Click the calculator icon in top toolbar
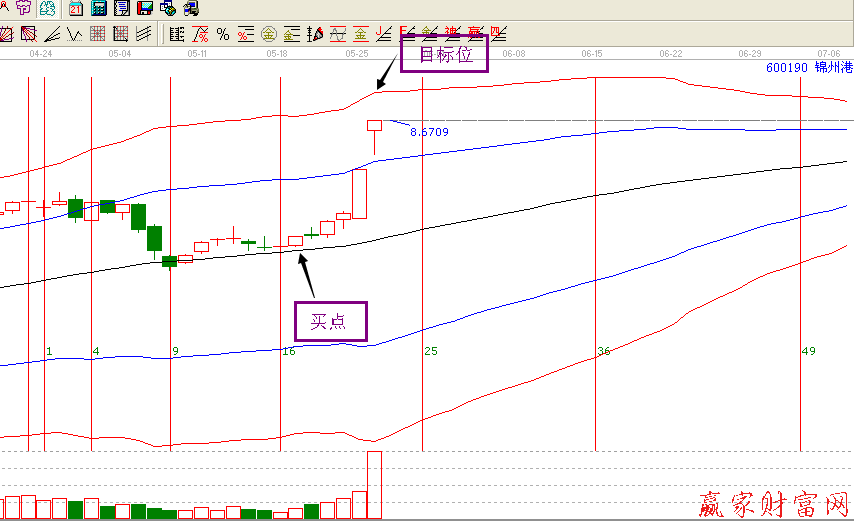 point(99,9)
